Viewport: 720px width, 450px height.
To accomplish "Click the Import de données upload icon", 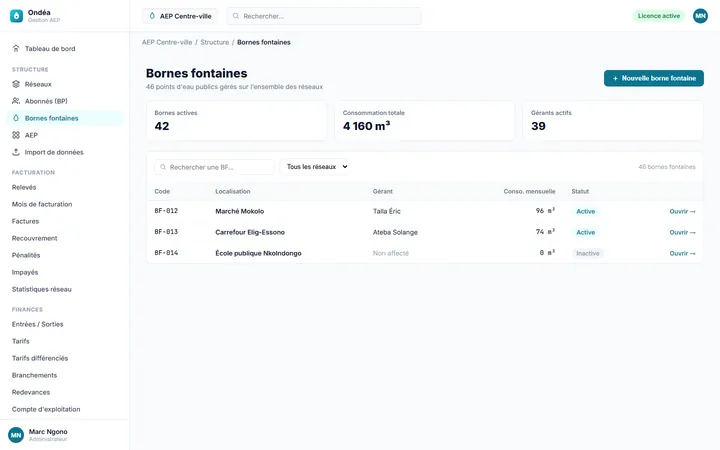I will click(x=16, y=152).
